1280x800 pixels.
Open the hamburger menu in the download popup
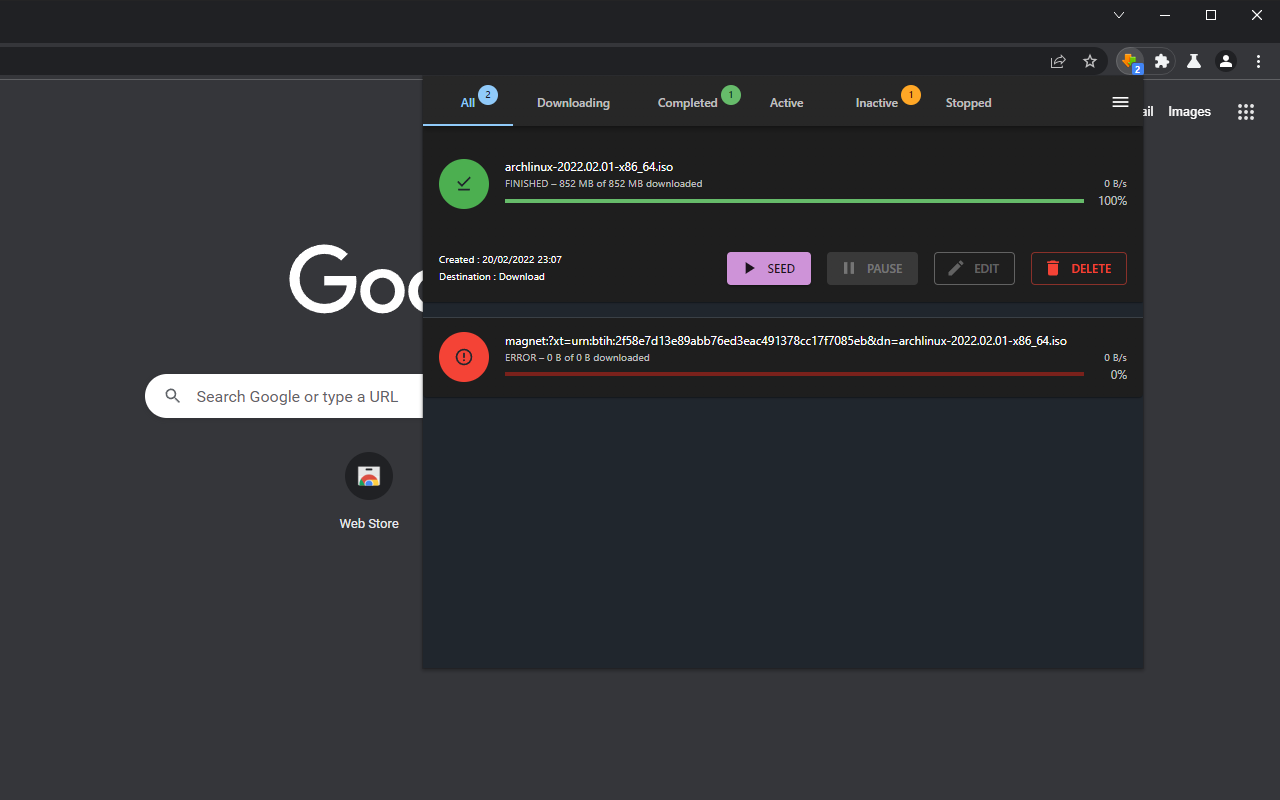[x=1121, y=102]
